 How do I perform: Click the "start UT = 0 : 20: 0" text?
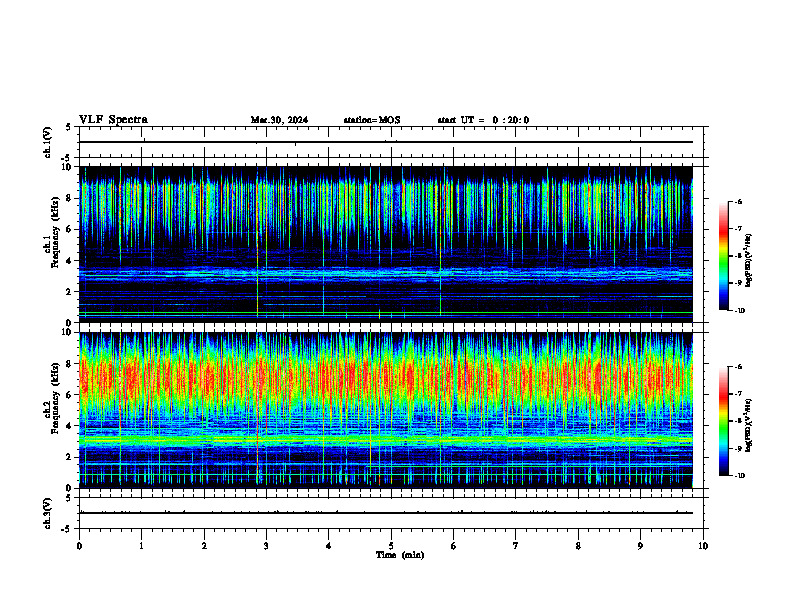click(x=483, y=120)
